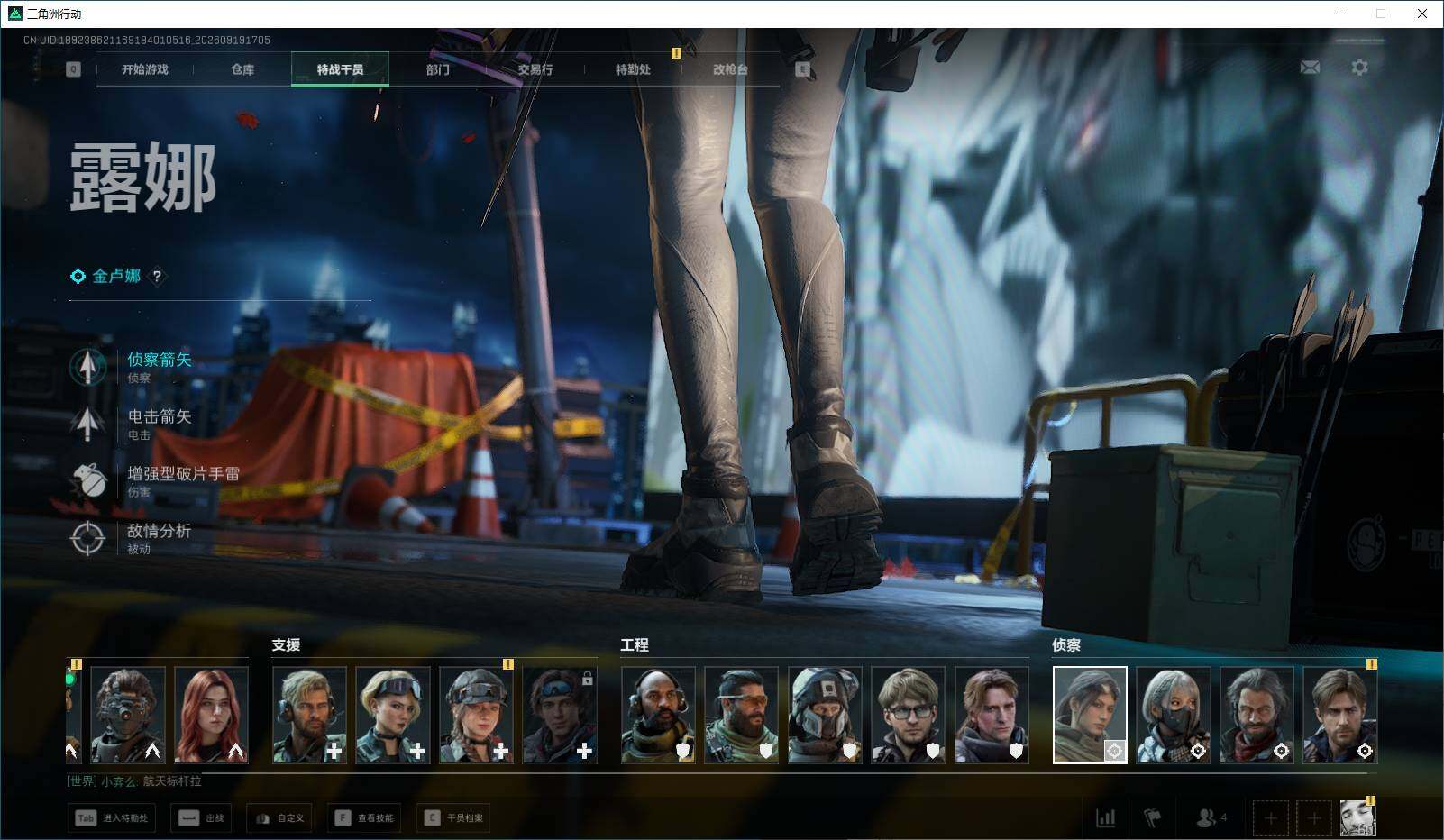Click the 金卢娜 operator name label
The width and height of the screenshot is (1444, 840).
pos(117,276)
